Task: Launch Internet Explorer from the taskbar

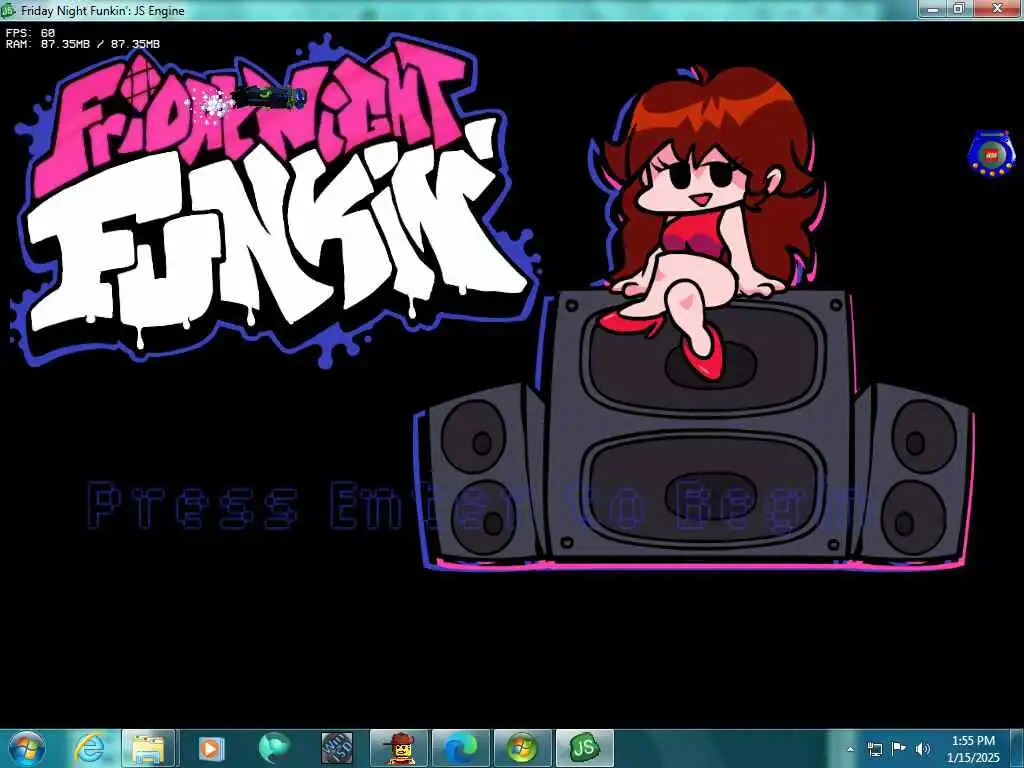Action: coord(89,748)
